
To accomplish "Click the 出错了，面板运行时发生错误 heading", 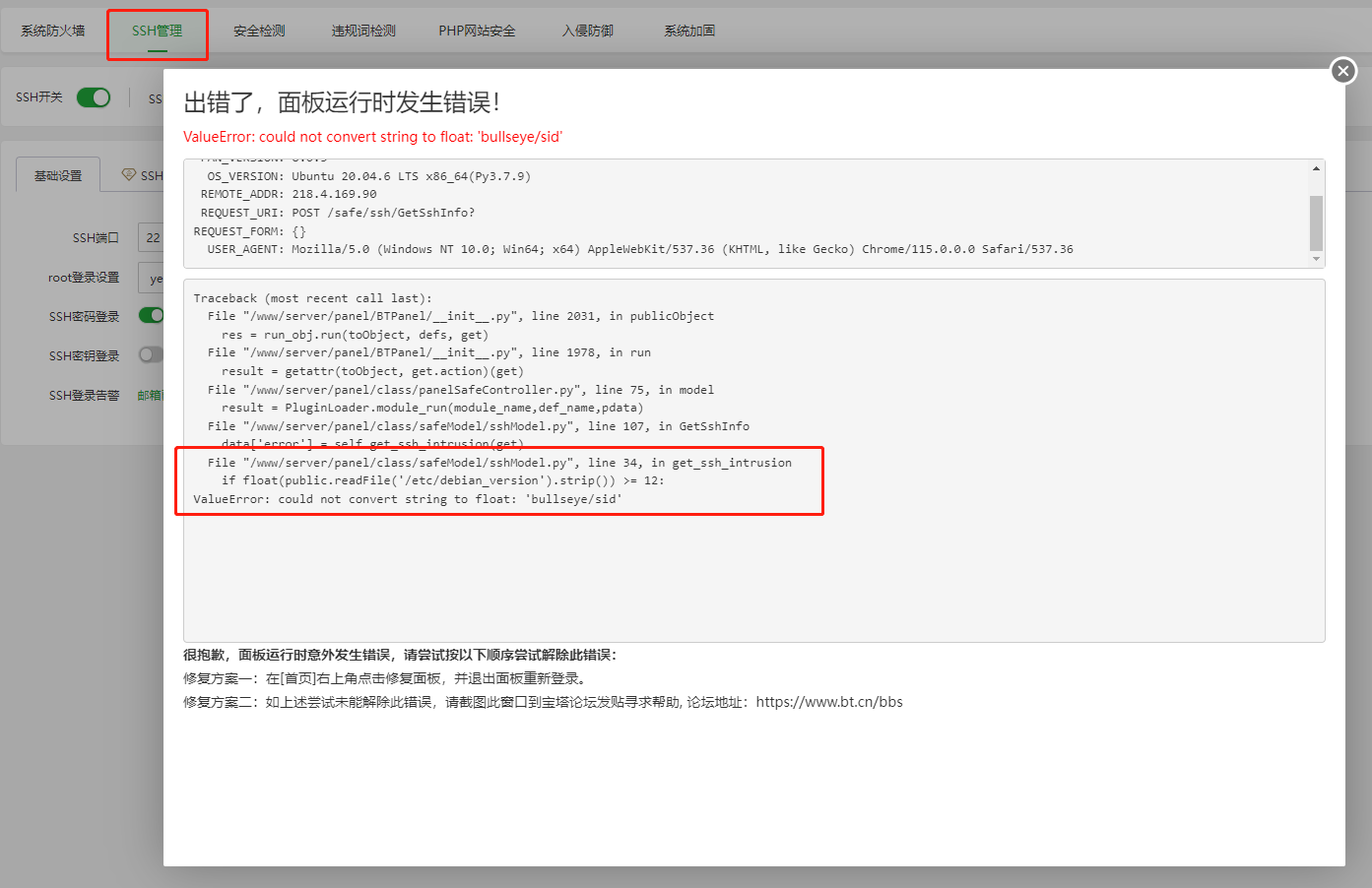I will (342, 101).
